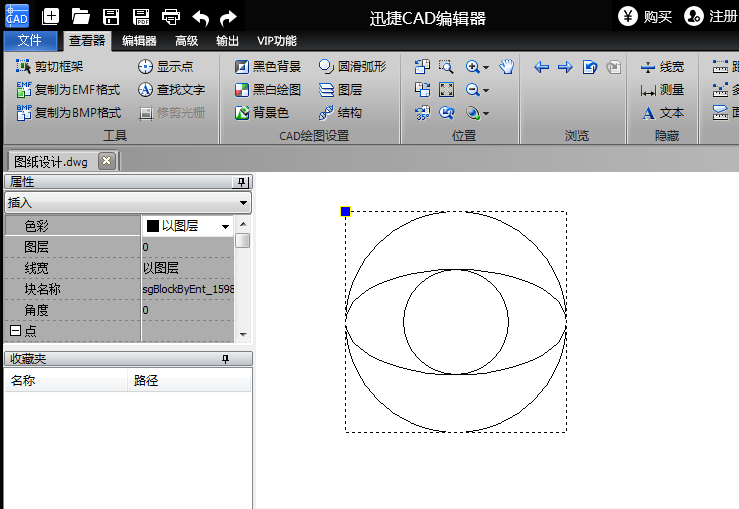Open the 图层 layers tool
The height and width of the screenshot is (509, 739).
340,90
